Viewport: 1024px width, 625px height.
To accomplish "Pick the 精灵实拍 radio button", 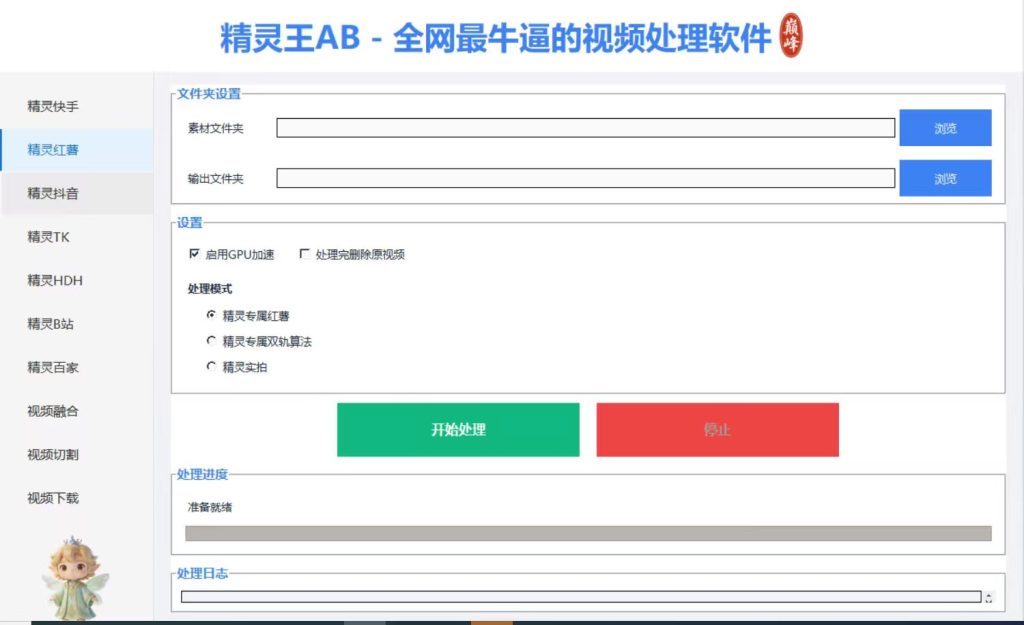I will [x=211, y=366].
